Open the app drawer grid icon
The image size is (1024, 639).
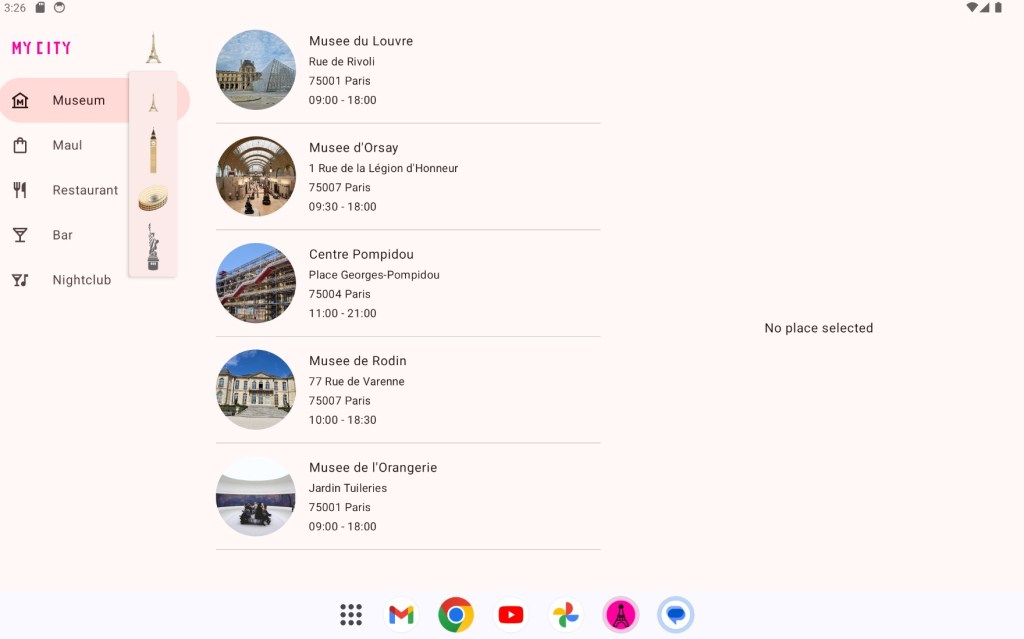[x=351, y=614]
